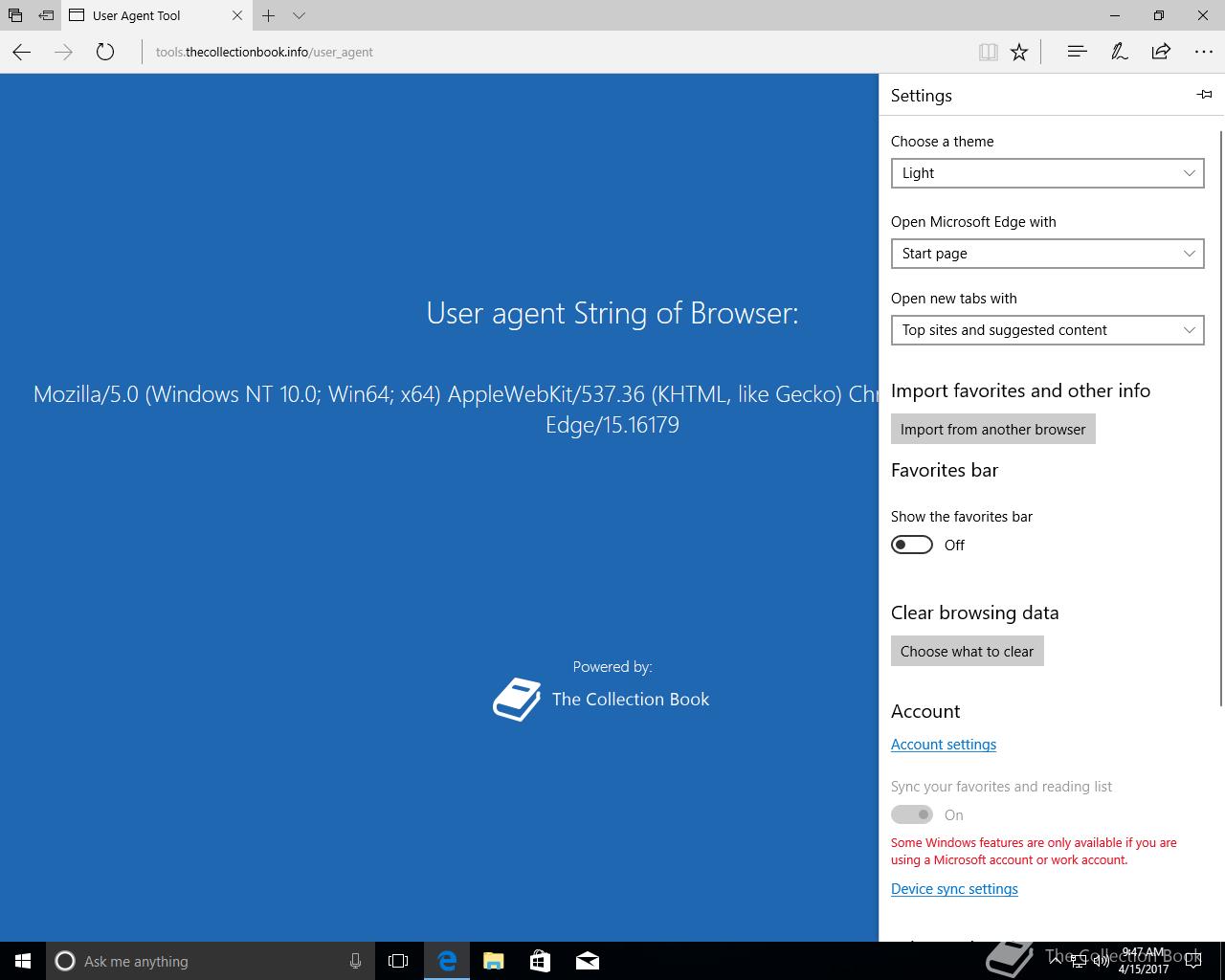This screenshot has width=1225, height=980.
Task: Make a web note
Action: coord(1119,52)
